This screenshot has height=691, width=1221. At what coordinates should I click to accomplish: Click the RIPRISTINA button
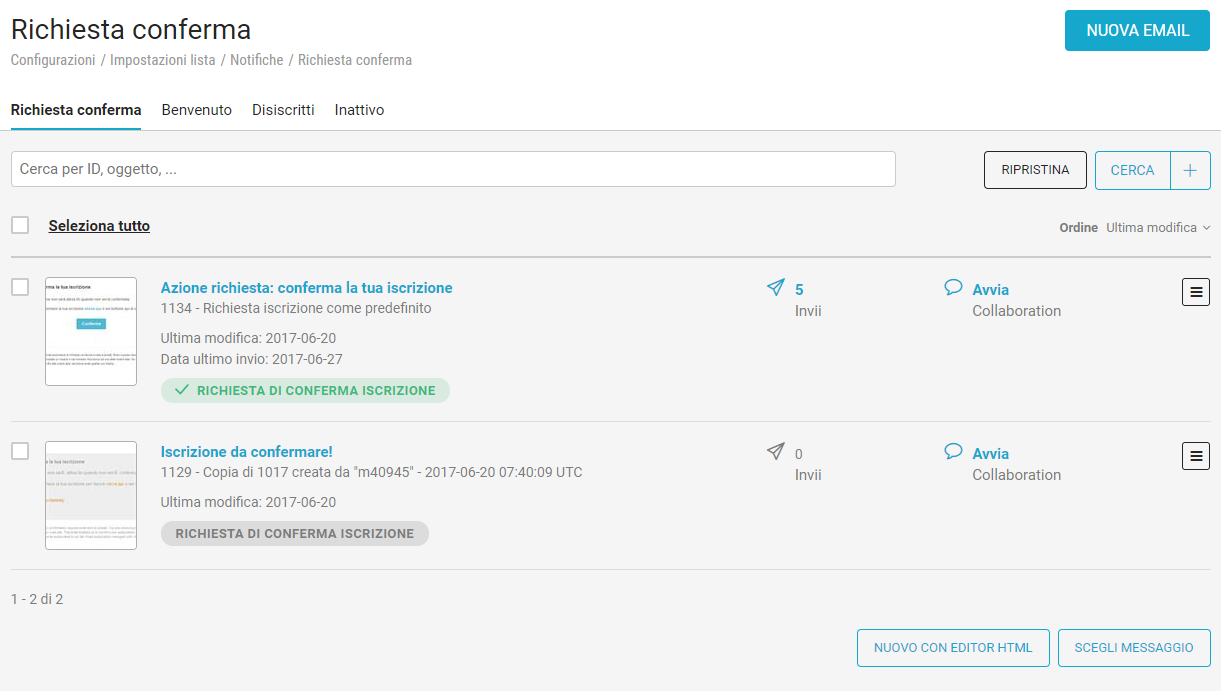pos(1035,170)
